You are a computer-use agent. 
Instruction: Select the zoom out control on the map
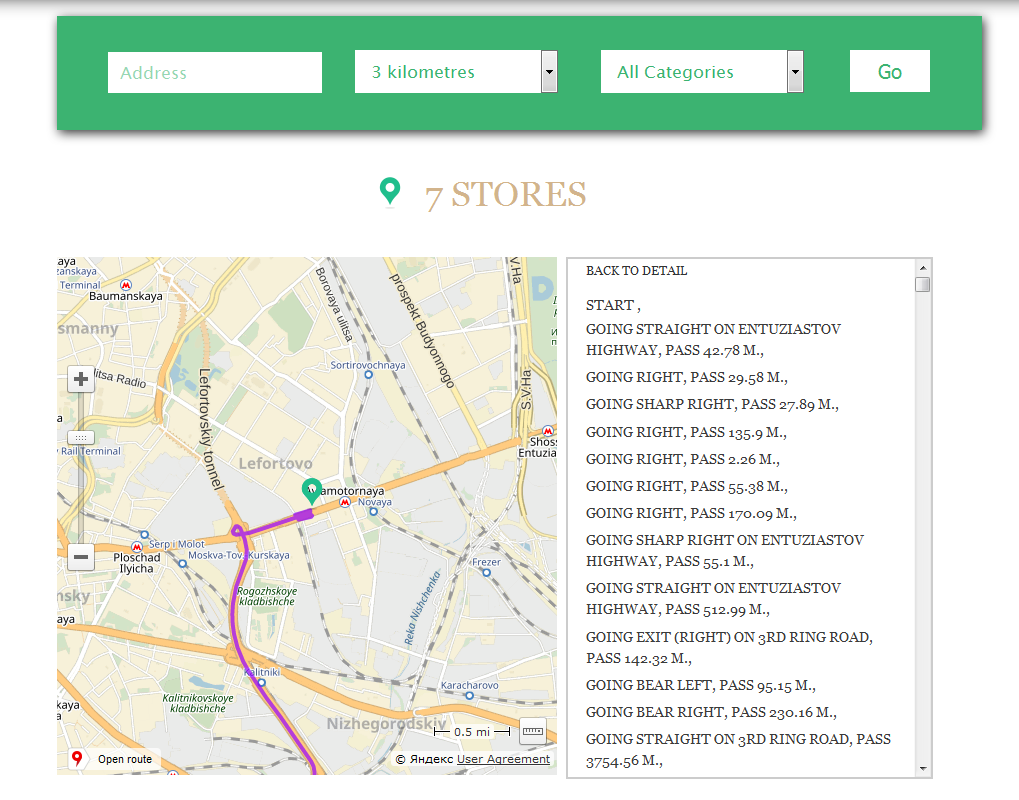tap(80, 557)
